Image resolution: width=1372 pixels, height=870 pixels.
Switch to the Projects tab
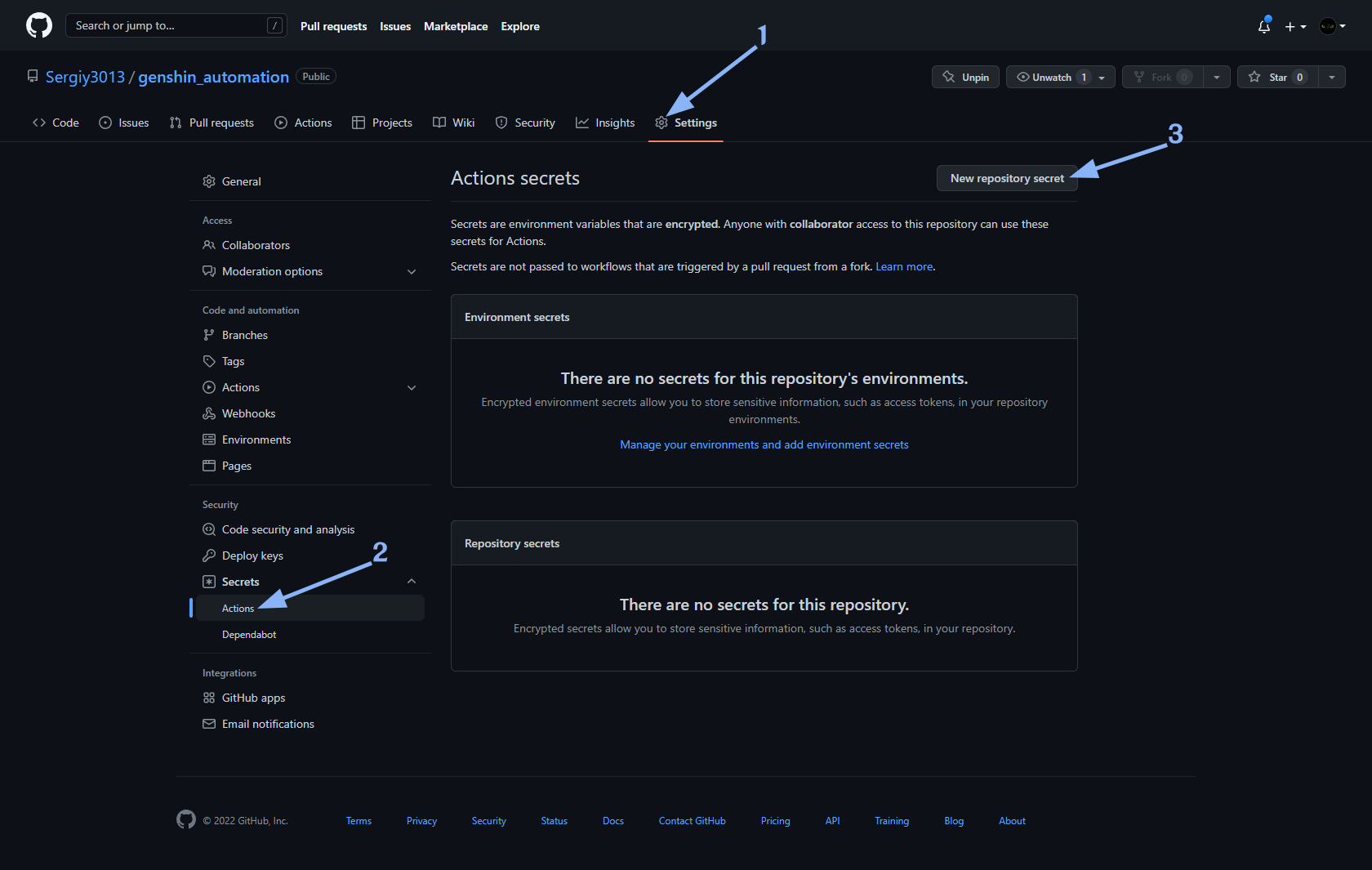[382, 123]
